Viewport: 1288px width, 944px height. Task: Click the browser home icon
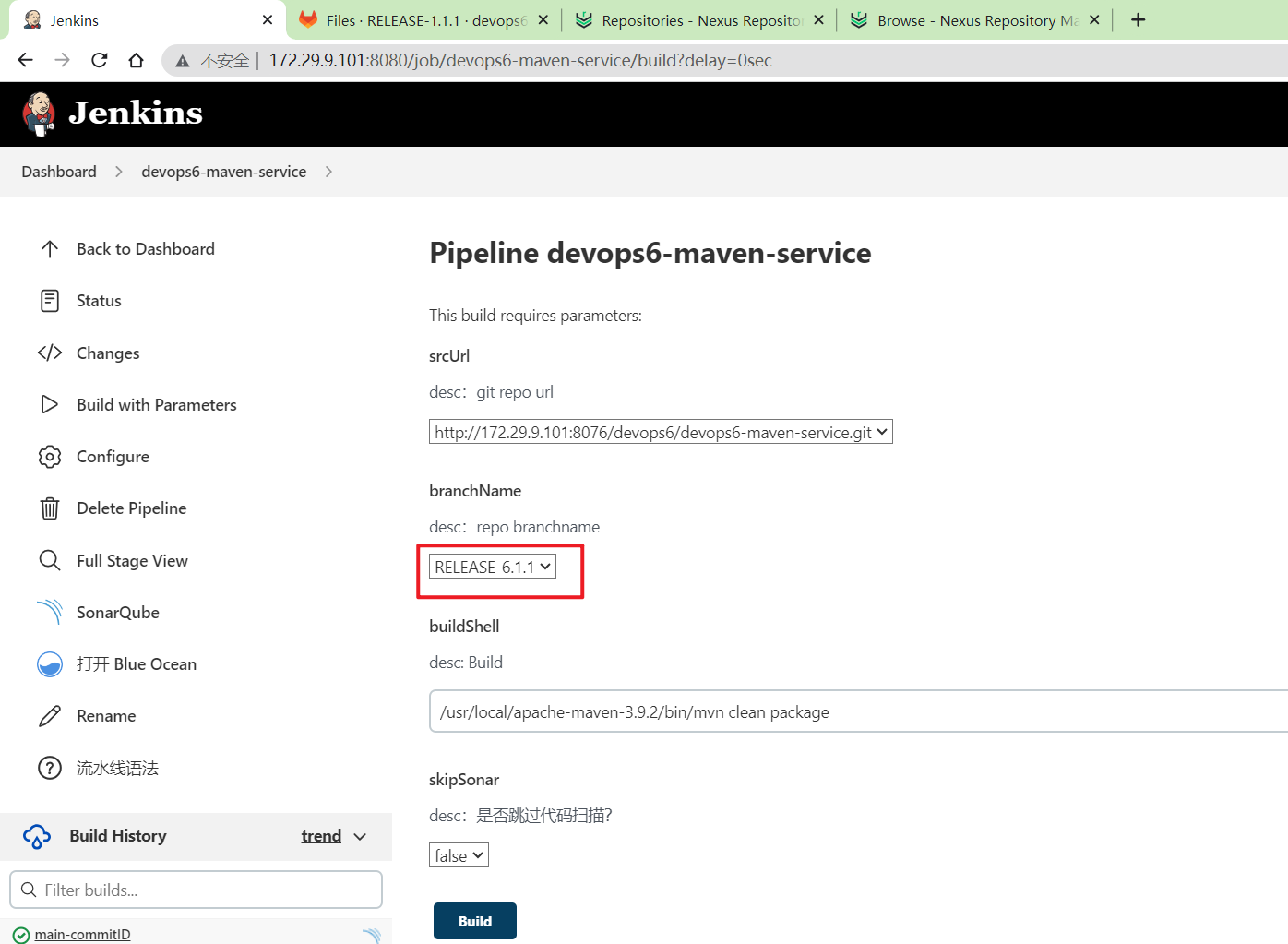tap(137, 60)
